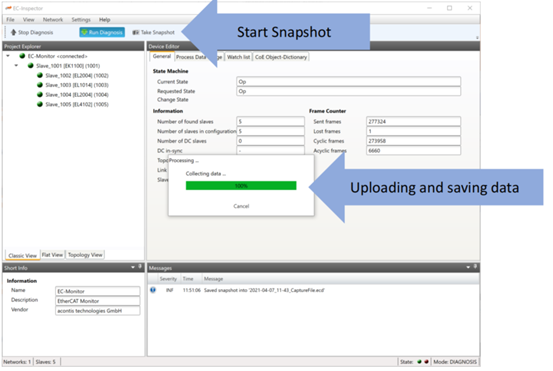Click the Take Snapshot camera icon
Screen dimensions: 553x371
click(x=136, y=32)
